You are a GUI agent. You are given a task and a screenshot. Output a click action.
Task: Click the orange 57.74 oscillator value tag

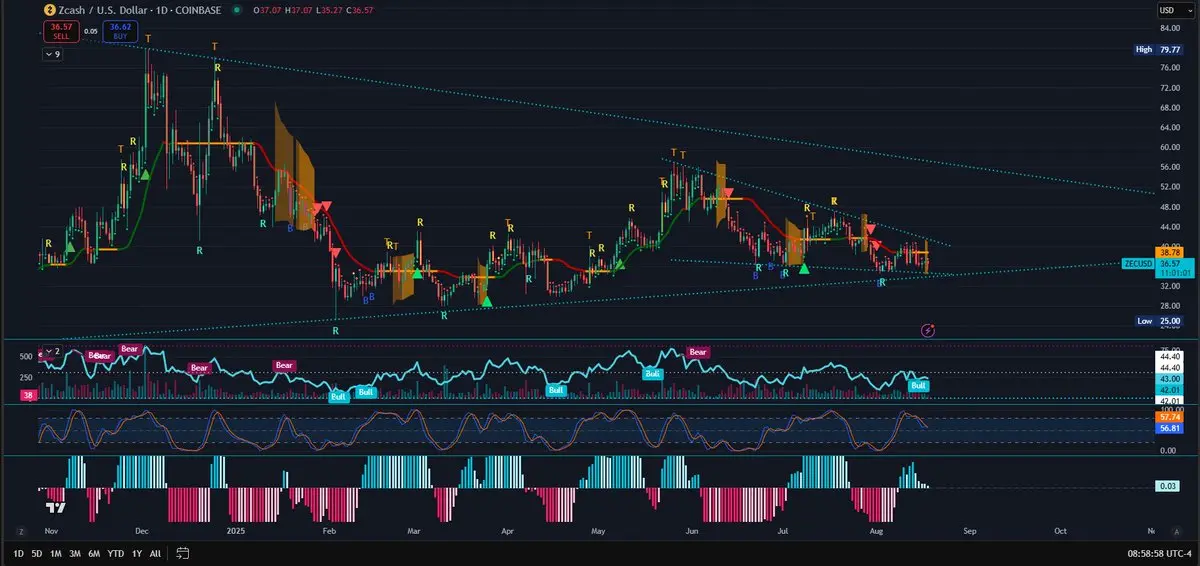coord(1169,416)
